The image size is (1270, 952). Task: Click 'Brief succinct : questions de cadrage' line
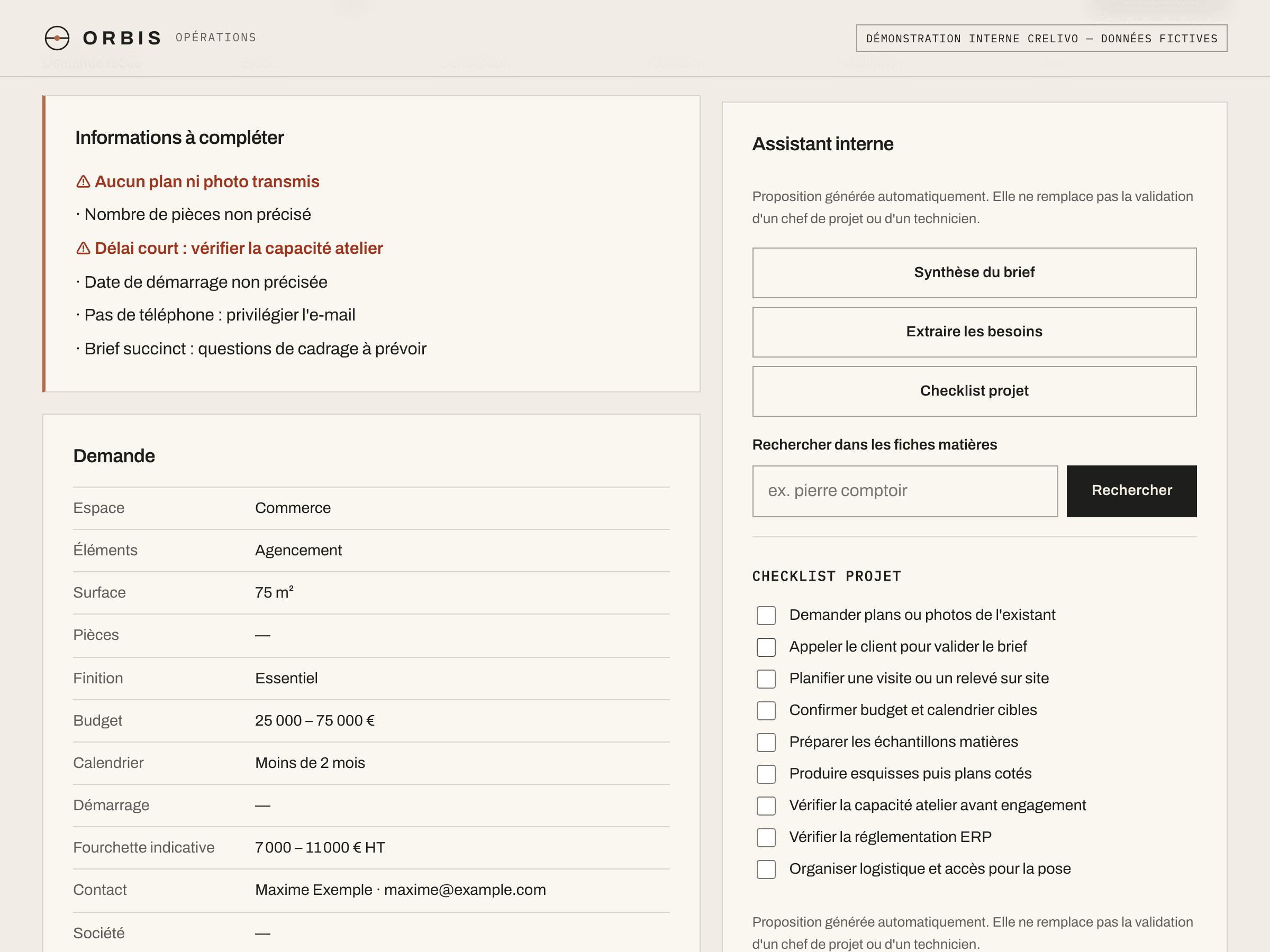(x=256, y=349)
